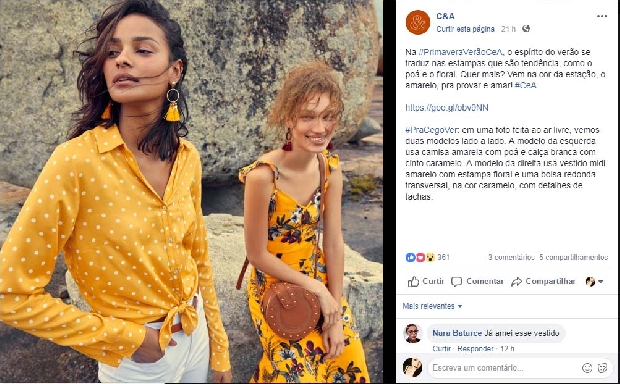View the 5 compartilhamentos link

(x=574, y=257)
